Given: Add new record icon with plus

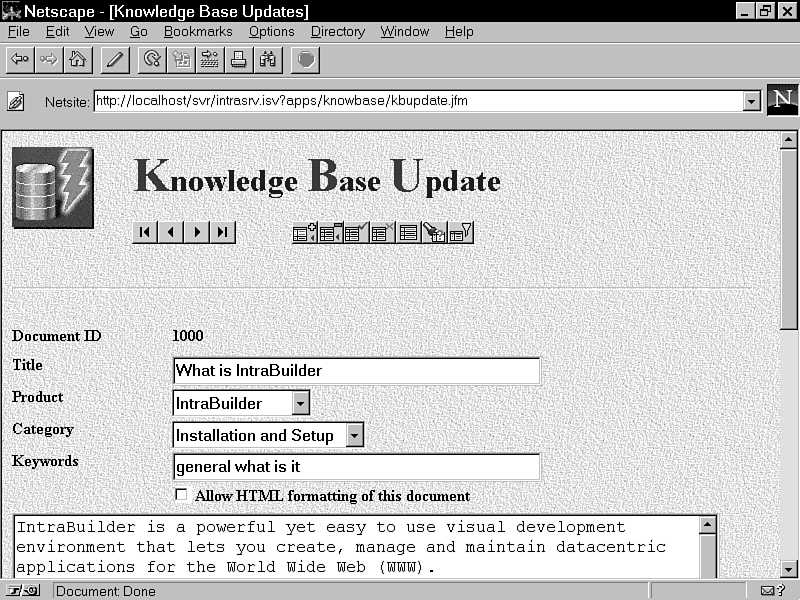Looking at the screenshot, I should [x=304, y=233].
